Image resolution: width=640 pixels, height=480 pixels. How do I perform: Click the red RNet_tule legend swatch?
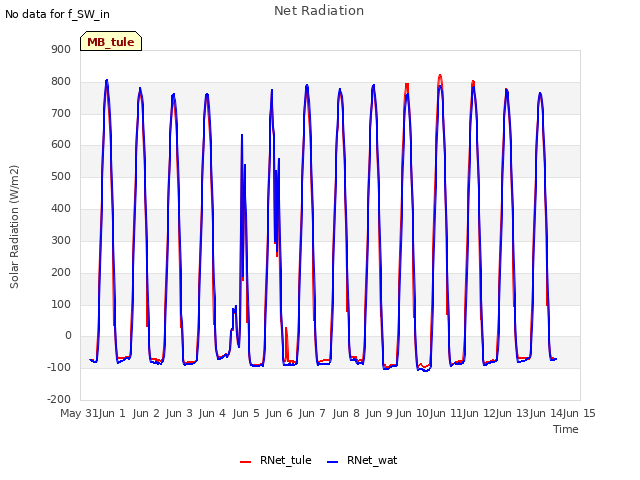tap(245, 462)
